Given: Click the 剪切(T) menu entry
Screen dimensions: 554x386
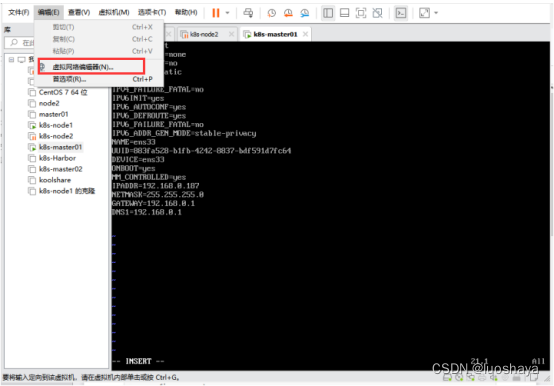Looking at the screenshot, I should (99, 27).
